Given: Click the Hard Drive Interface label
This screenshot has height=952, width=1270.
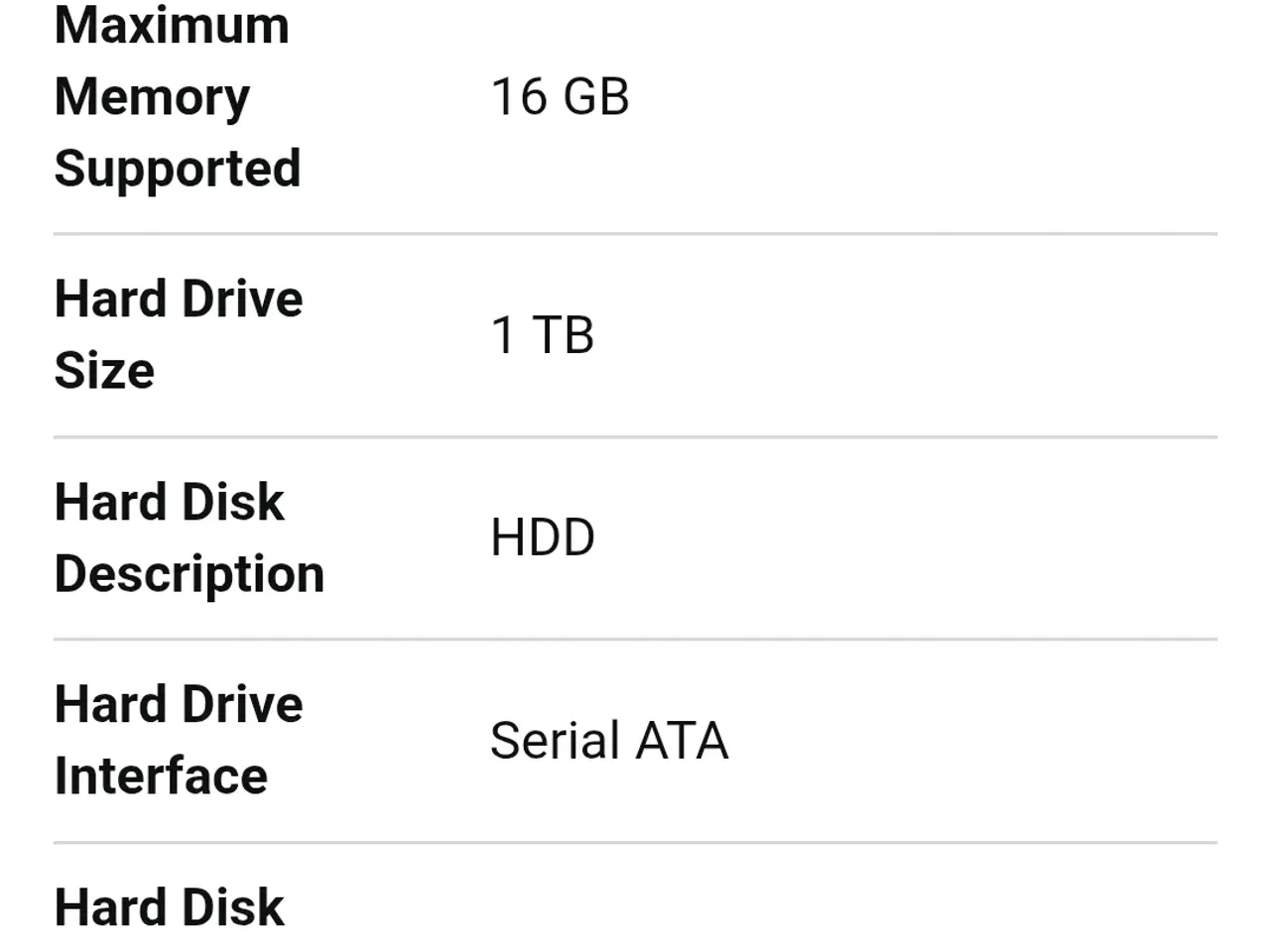Looking at the screenshot, I should [x=179, y=741].
